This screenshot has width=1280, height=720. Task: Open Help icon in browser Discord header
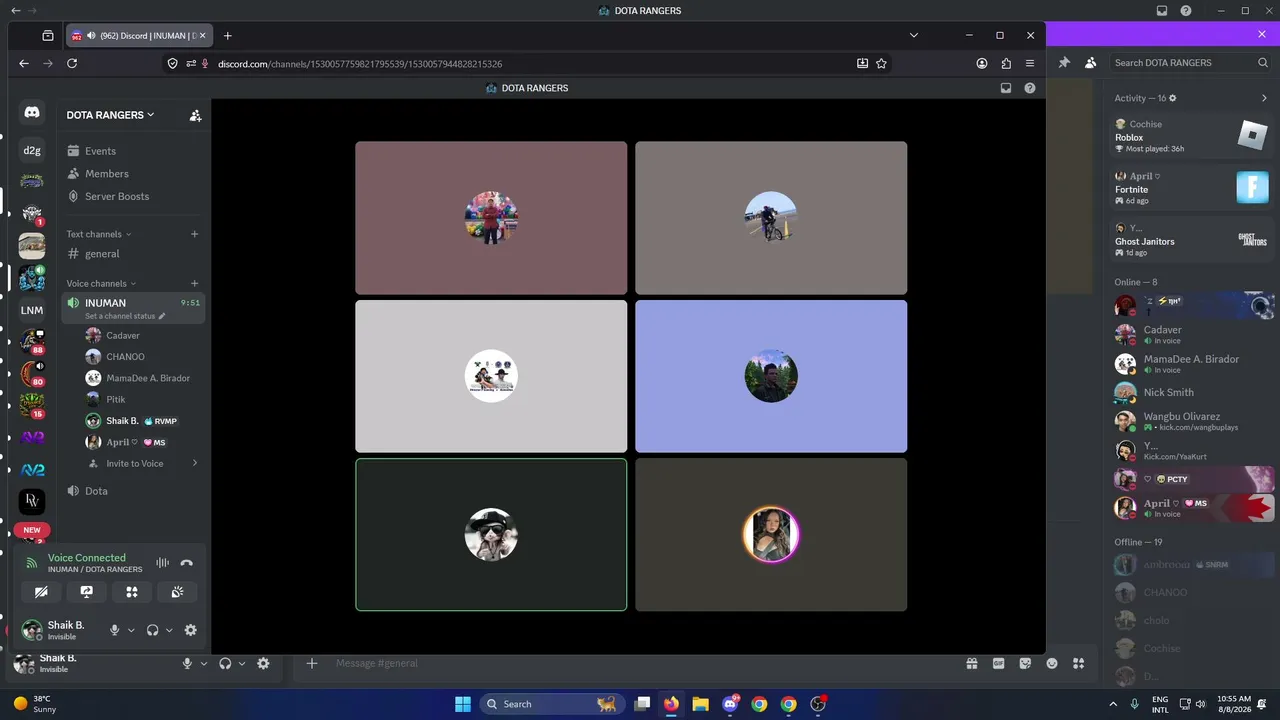click(x=1030, y=88)
